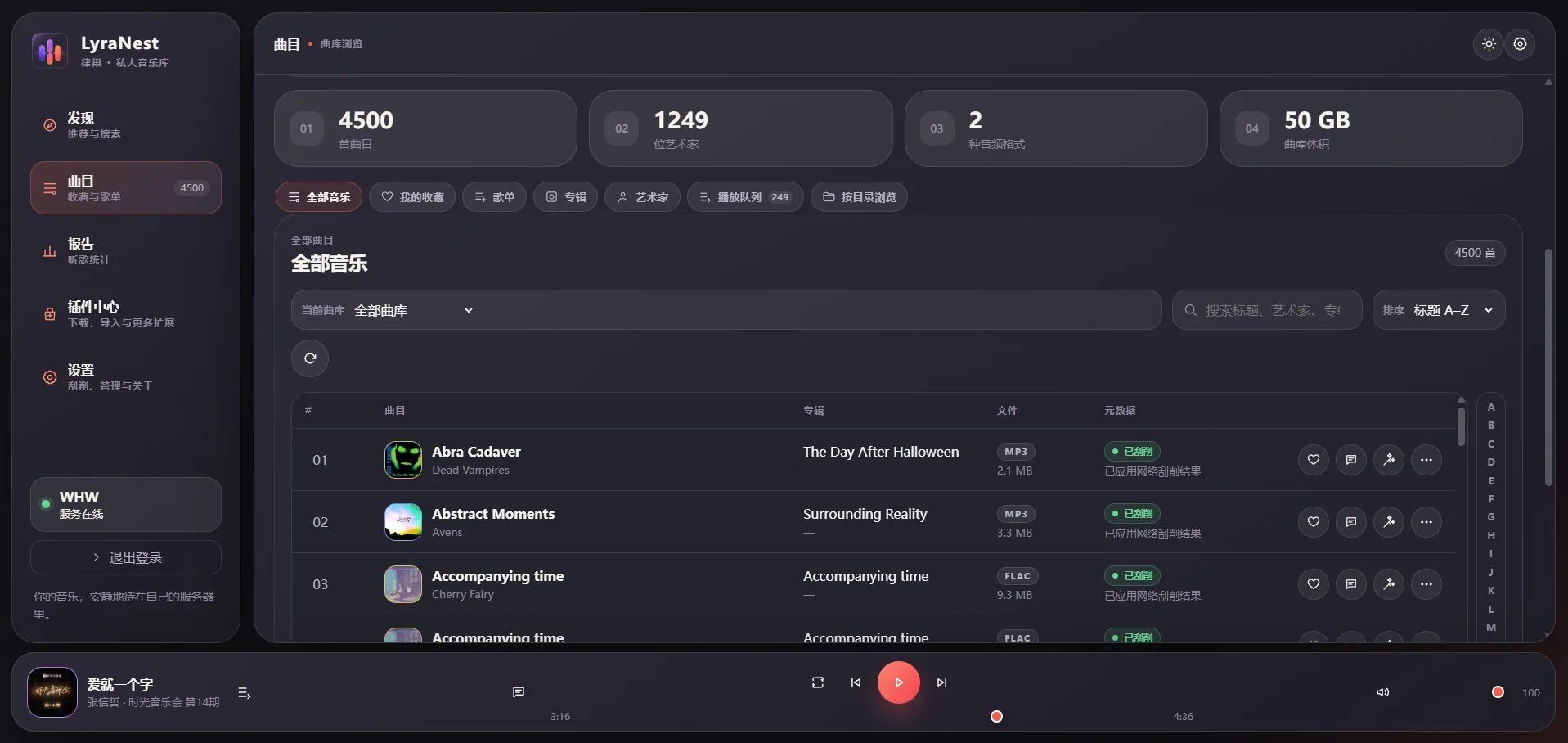Favorite the song Abstract Moments
This screenshot has width=1568, height=743.
point(1313,522)
